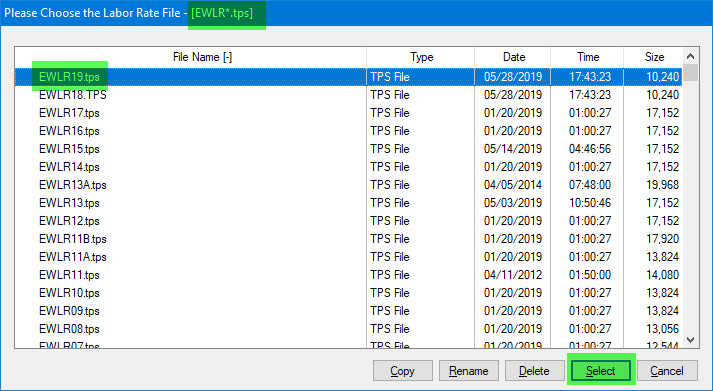Screen dimensions: 713x391
Task: Click the Cancel button
Action: pyautogui.click(x=667, y=371)
